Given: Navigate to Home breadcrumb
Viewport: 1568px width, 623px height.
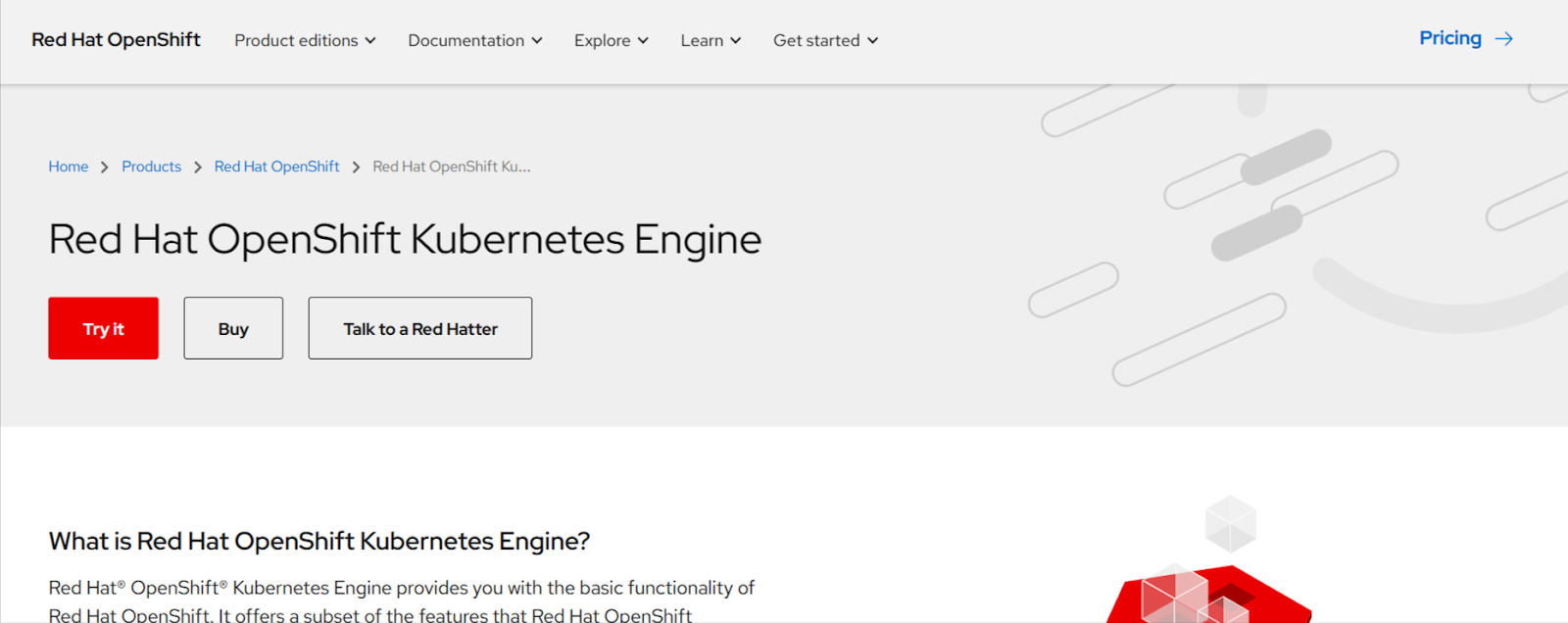Looking at the screenshot, I should [69, 167].
